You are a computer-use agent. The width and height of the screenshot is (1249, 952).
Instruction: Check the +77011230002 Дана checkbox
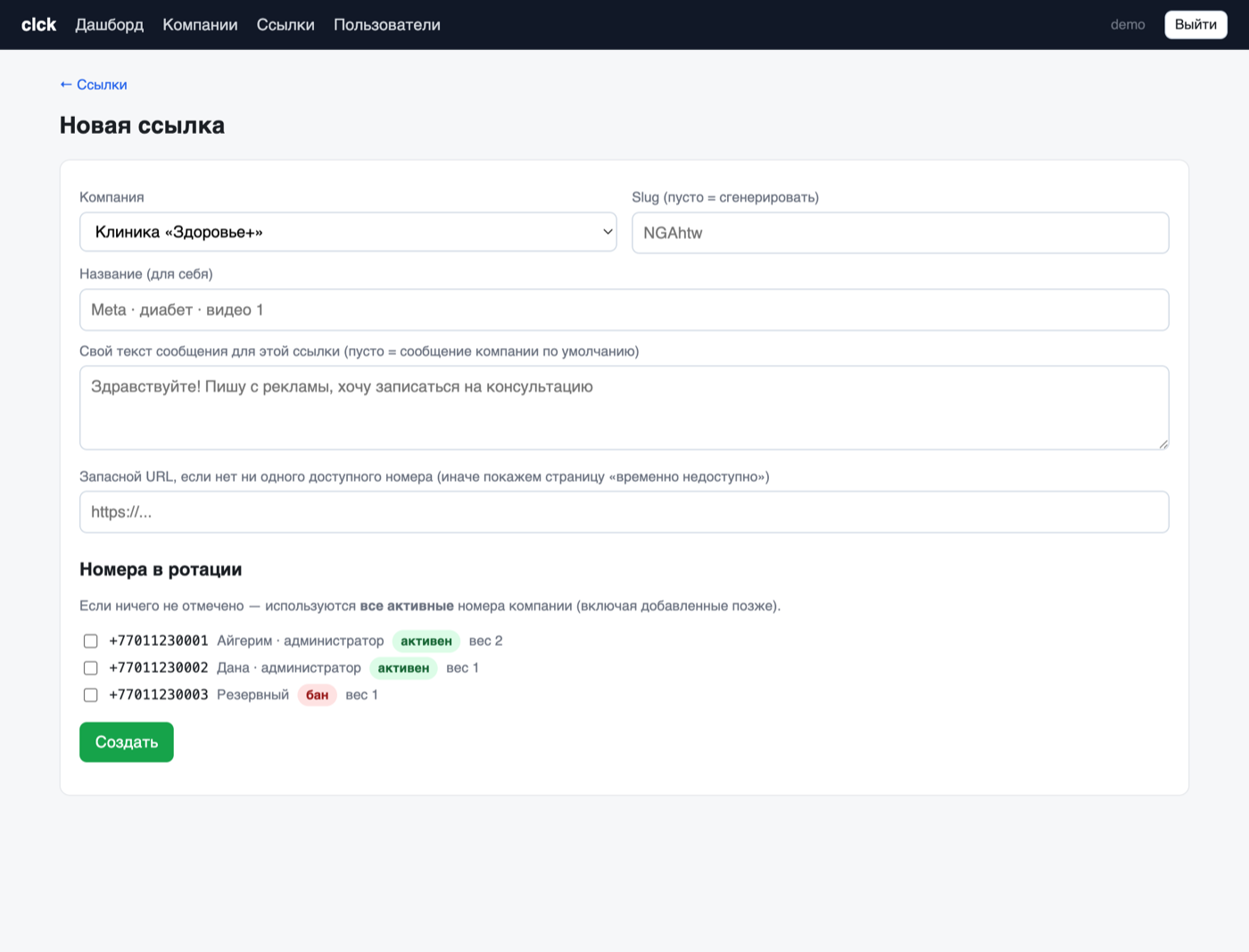coord(90,668)
